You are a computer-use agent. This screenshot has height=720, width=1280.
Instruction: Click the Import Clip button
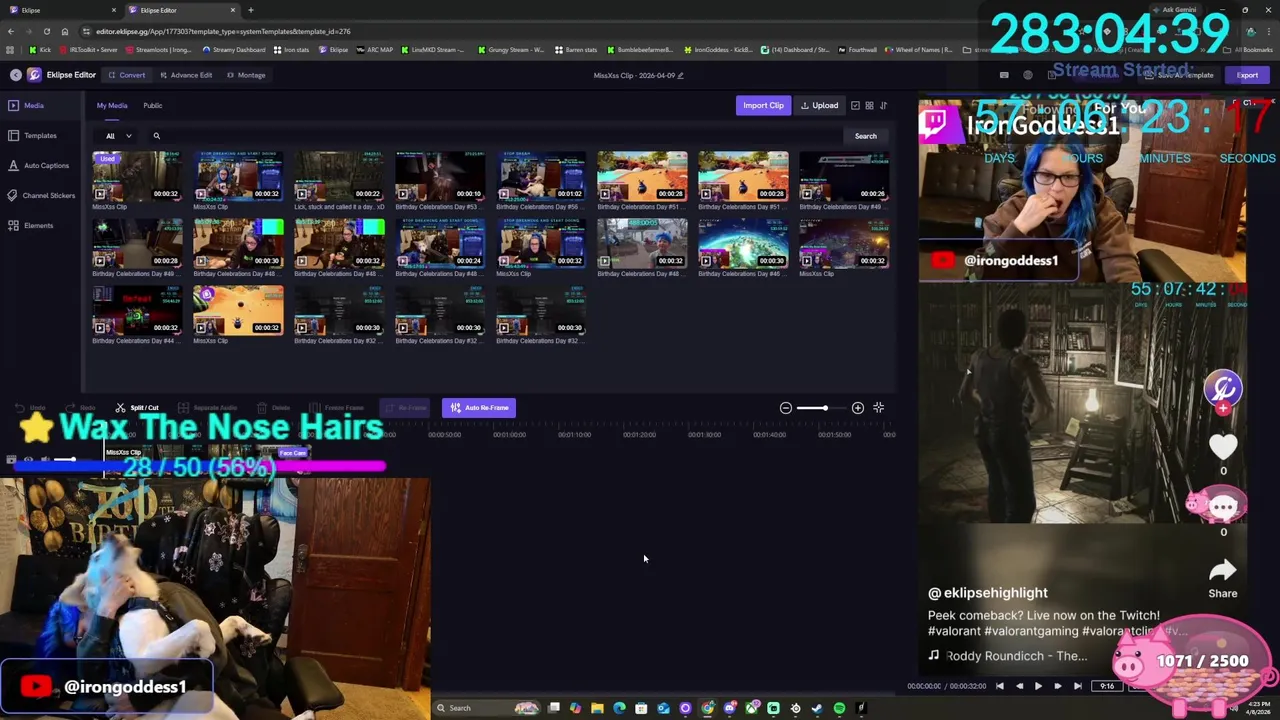(763, 105)
